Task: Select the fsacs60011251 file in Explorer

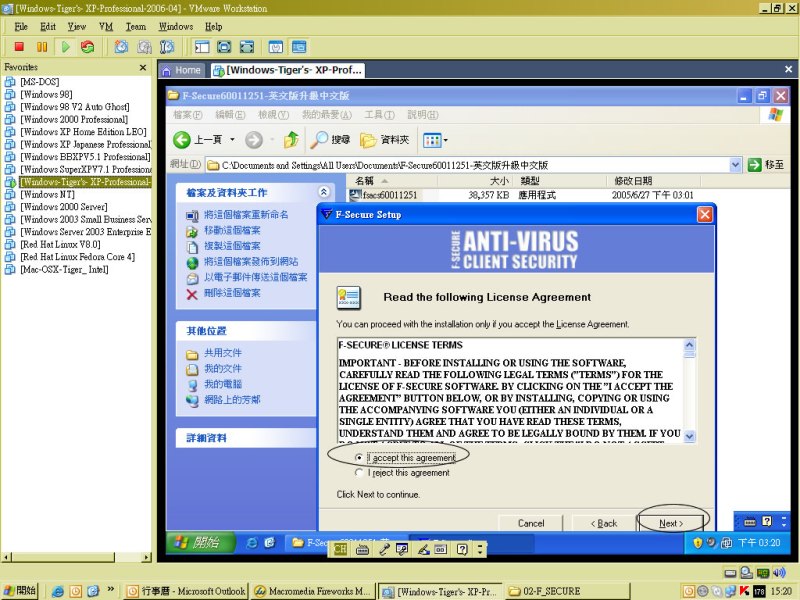Action: coord(389,195)
